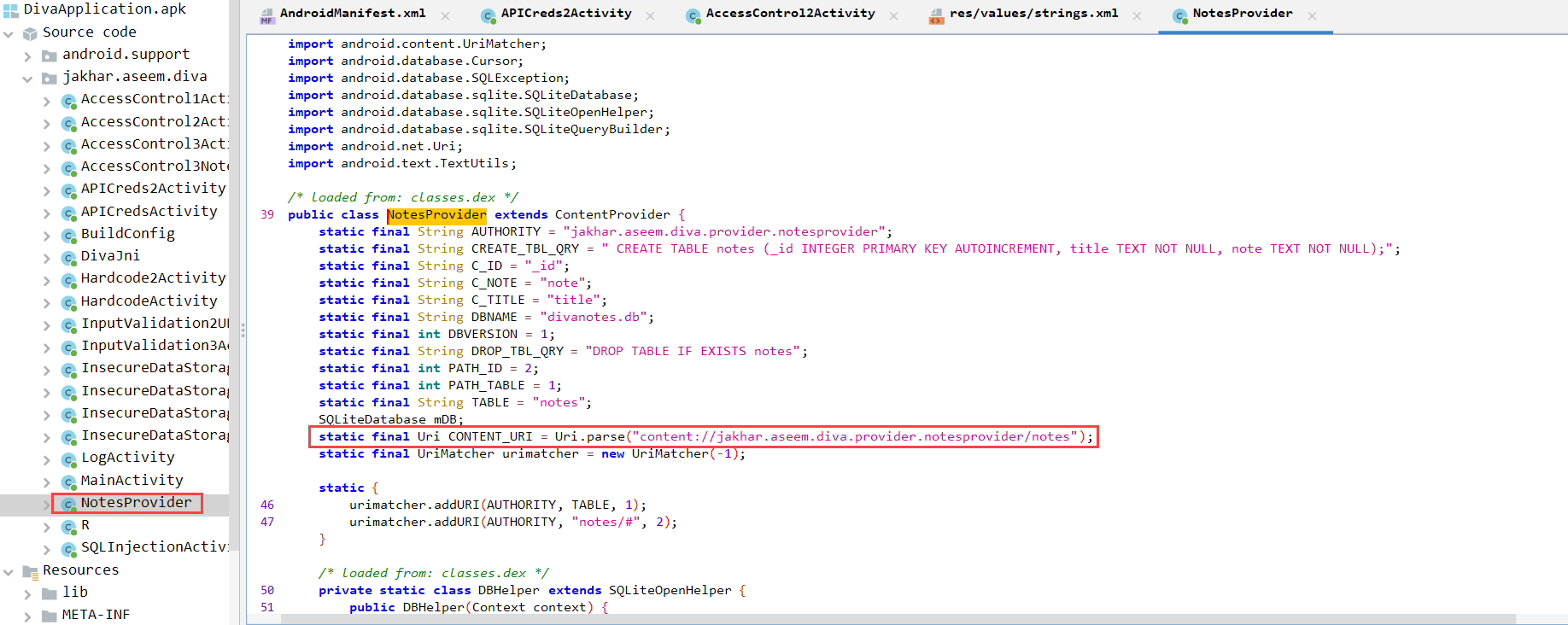Switch to the AccessControl2Activity tab
The width and height of the screenshot is (1568, 625).
click(790, 14)
